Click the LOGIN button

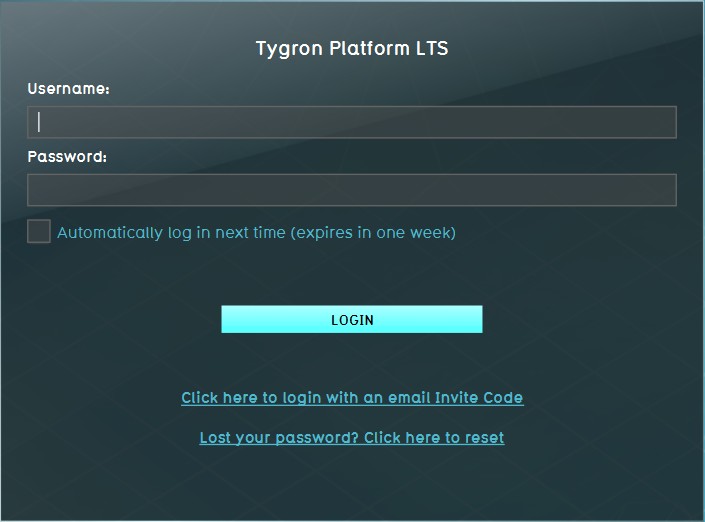(352, 319)
